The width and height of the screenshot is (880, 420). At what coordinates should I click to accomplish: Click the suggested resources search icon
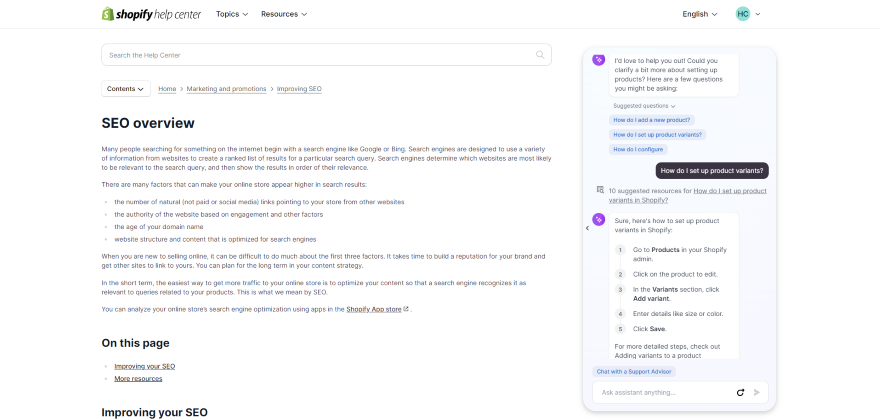(600, 190)
